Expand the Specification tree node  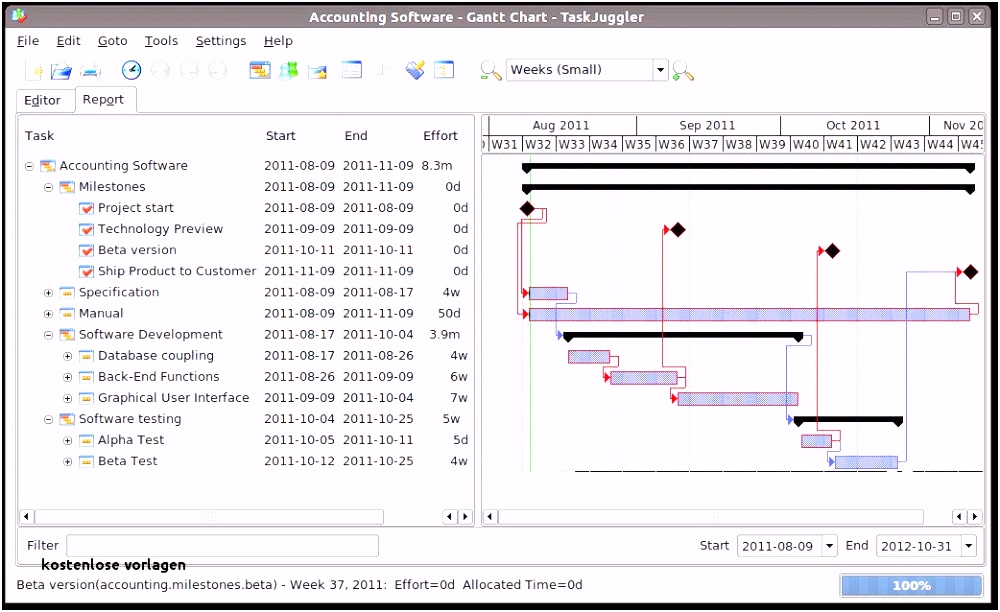48,293
